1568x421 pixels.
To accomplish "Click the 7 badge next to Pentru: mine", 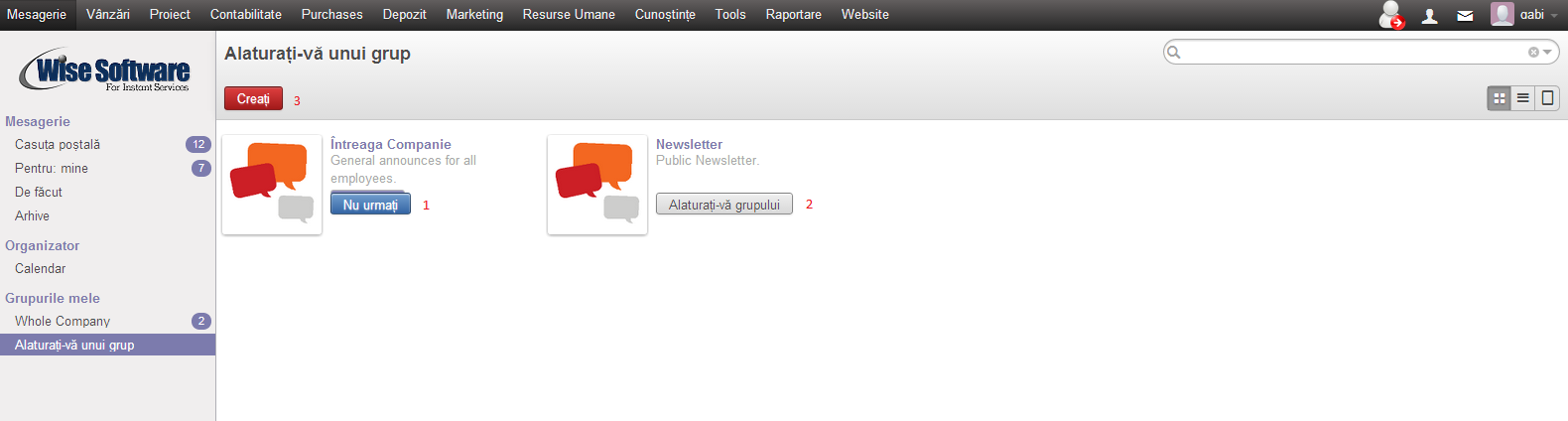I will (x=201, y=168).
